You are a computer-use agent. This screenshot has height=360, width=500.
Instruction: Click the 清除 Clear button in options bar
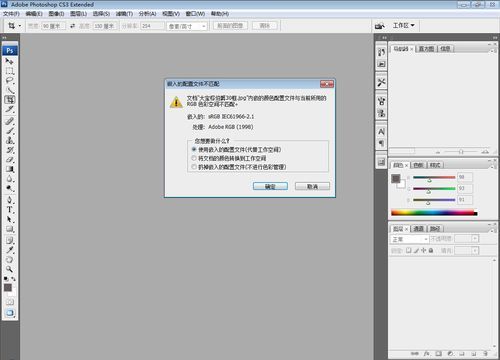point(265,26)
